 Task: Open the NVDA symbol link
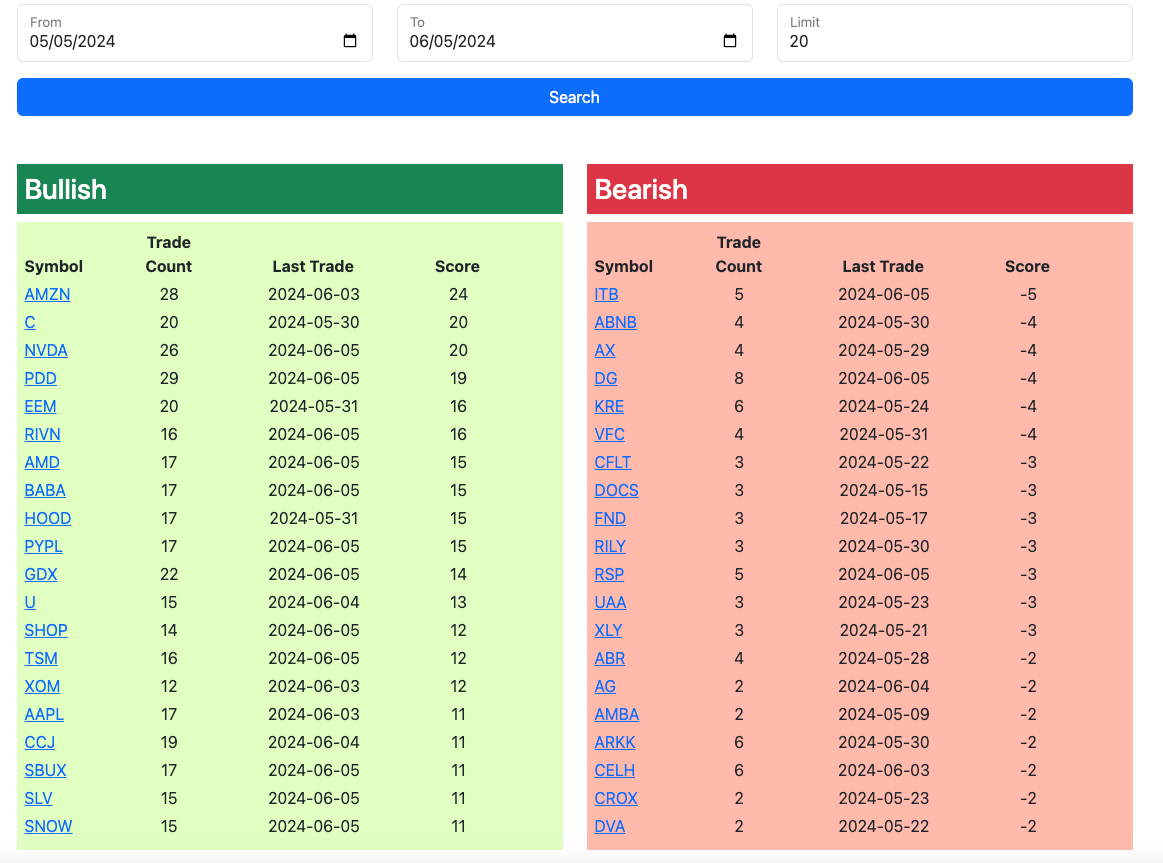(x=46, y=351)
